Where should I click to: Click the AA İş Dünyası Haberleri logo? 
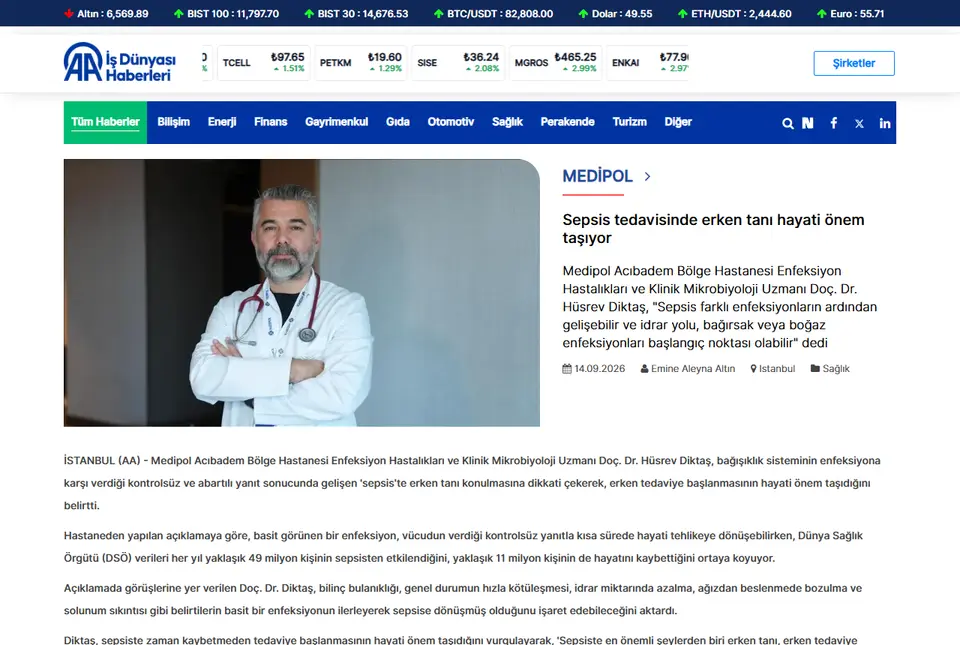tap(120, 62)
